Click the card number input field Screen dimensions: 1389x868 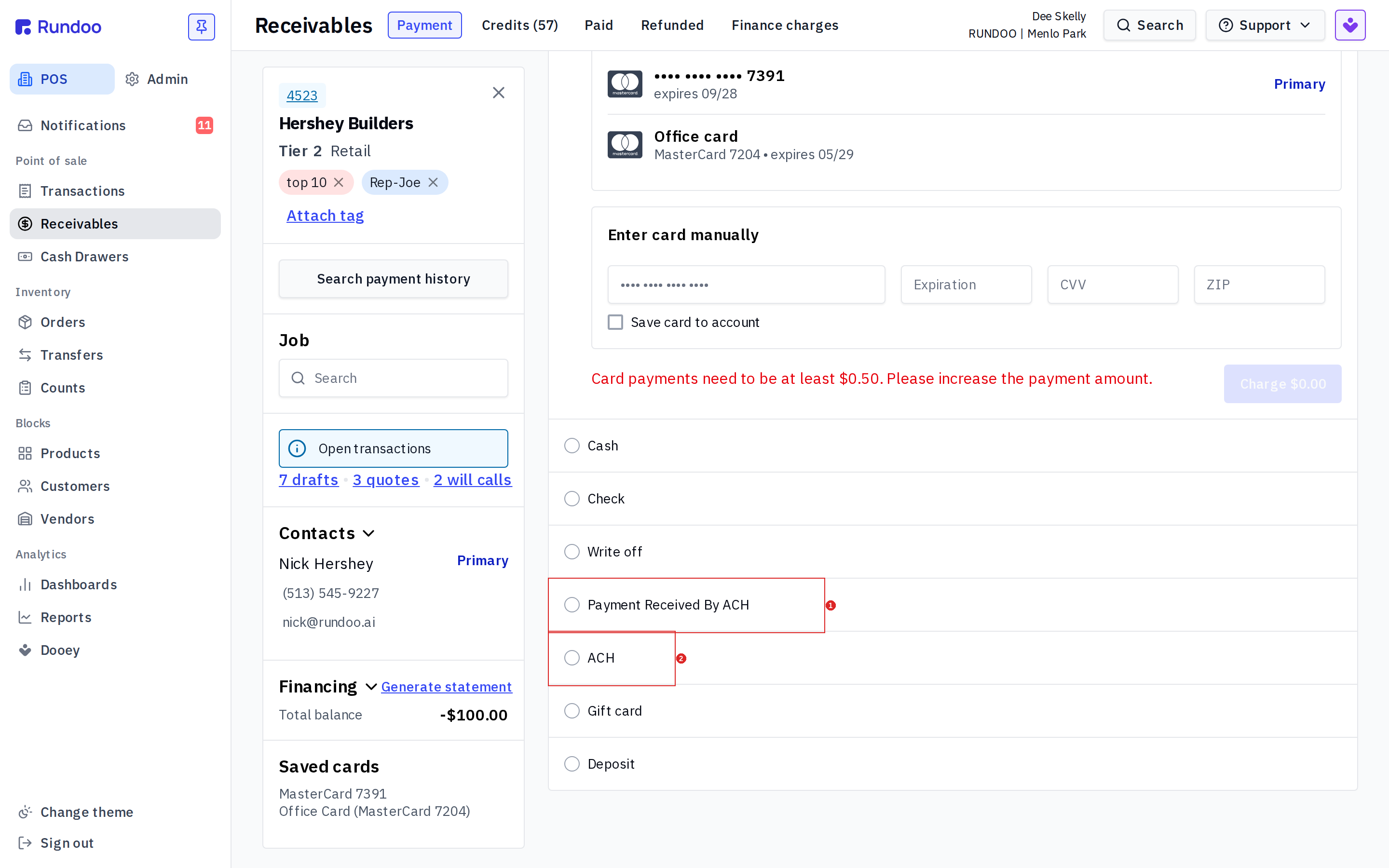746,285
